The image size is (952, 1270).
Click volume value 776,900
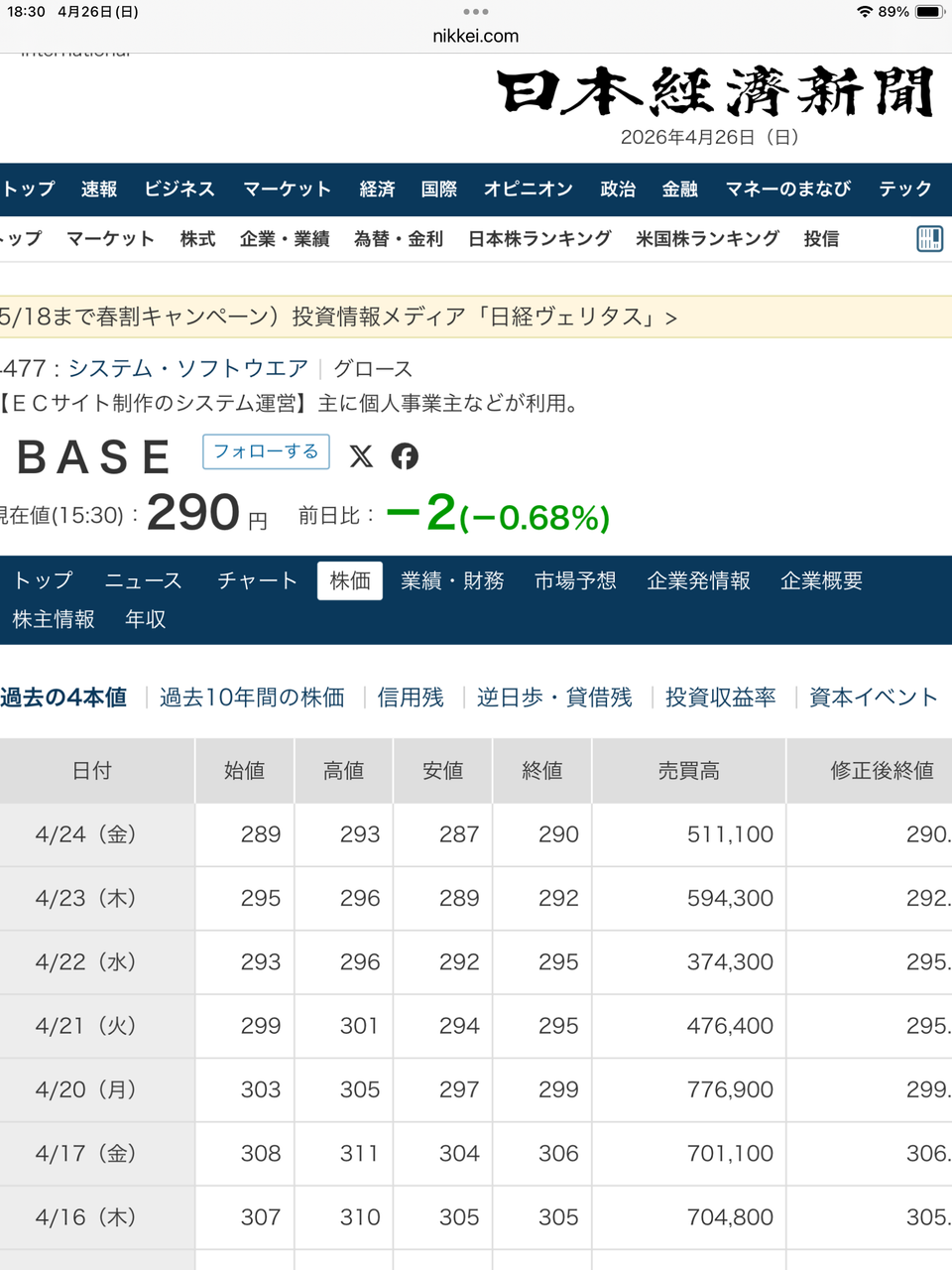(730, 1089)
